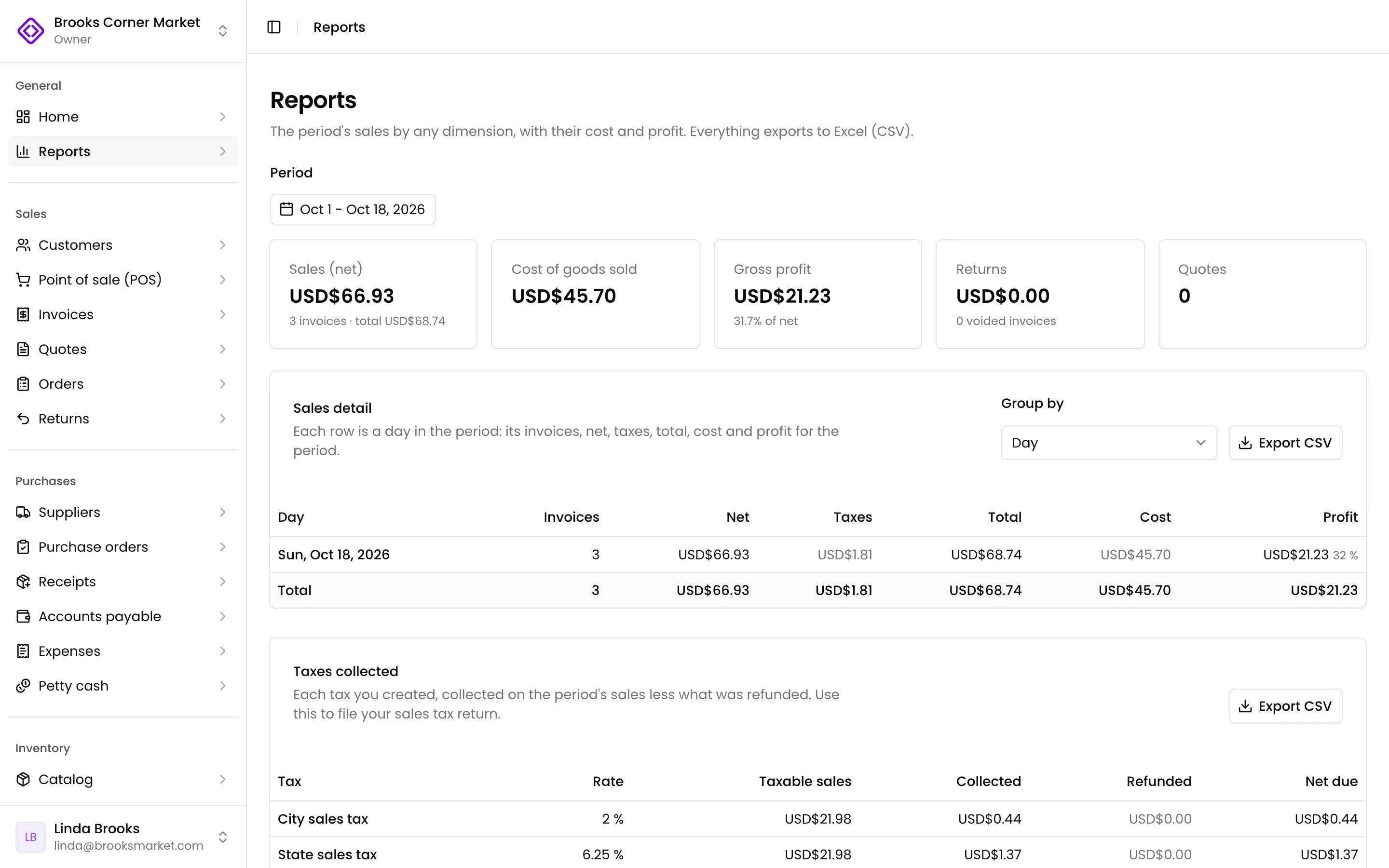Viewport: 1389px width, 868px height.
Task: Expand the Suppliers chevron
Action: 223,512
